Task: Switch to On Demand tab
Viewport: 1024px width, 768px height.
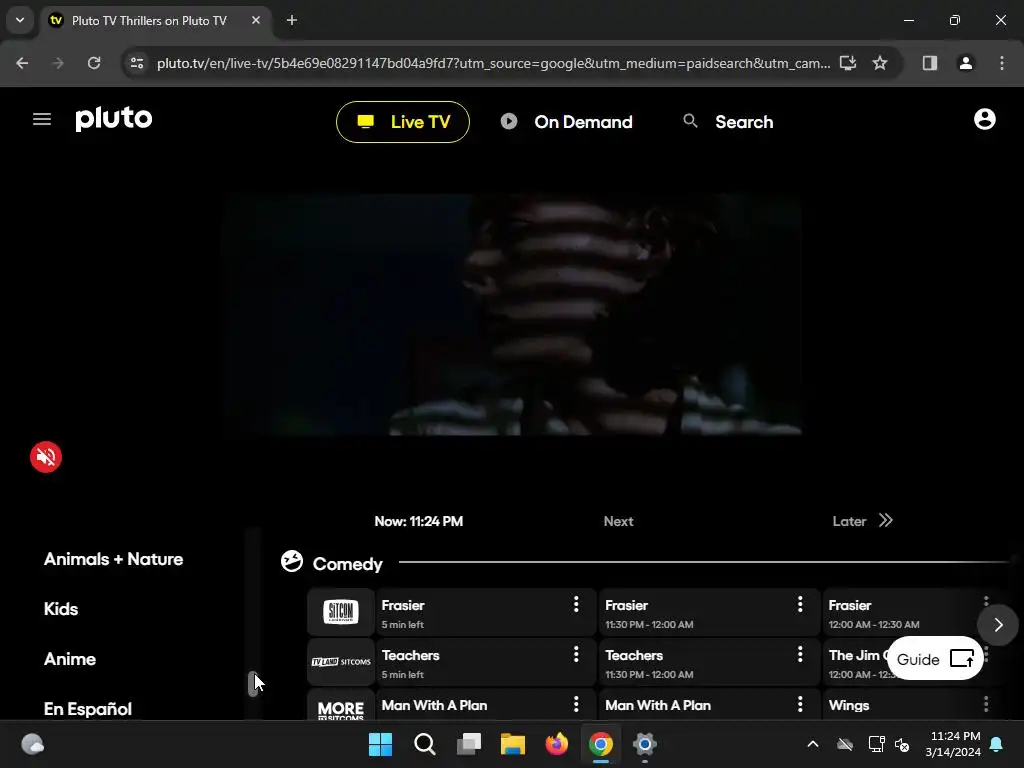Action: pos(566,122)
